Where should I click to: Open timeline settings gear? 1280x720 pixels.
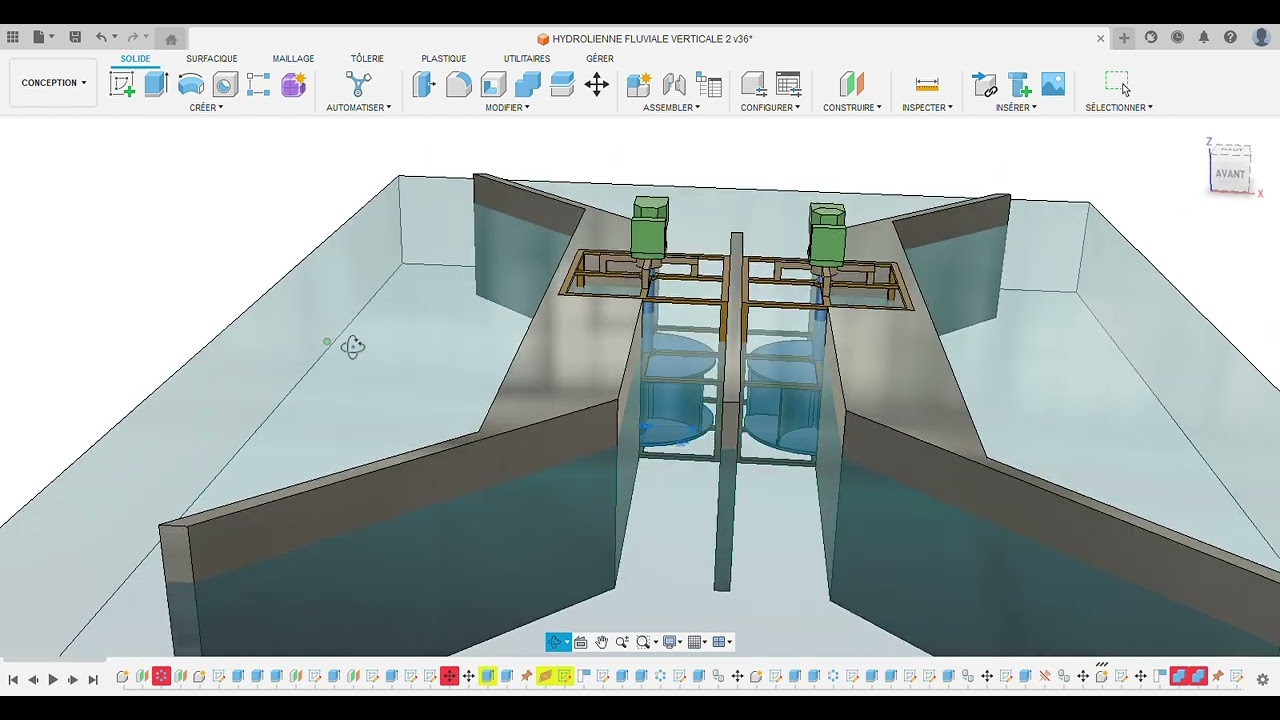(1262, 679)
